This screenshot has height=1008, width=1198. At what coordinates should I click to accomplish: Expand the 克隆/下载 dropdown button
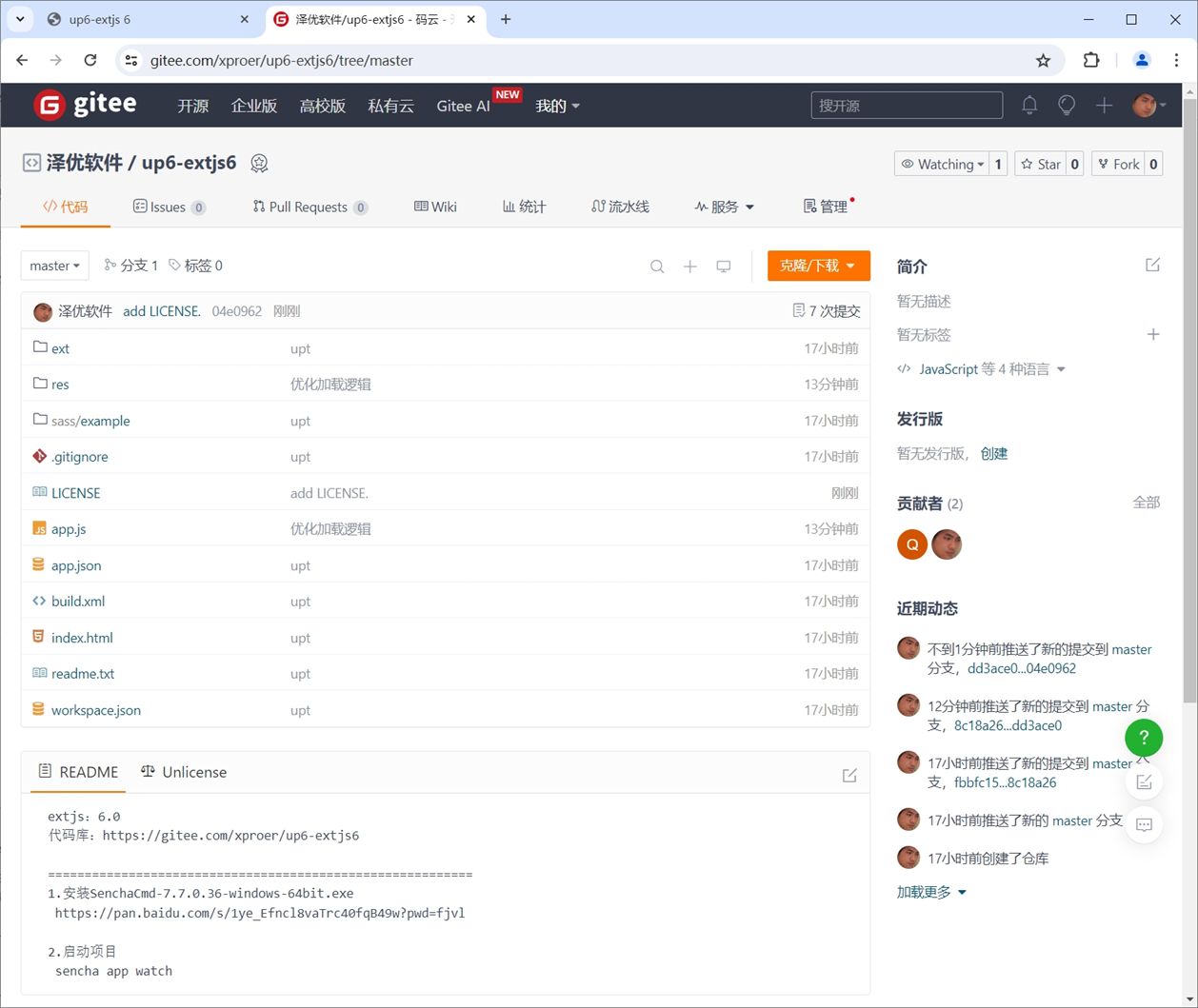click(x=819, y=266)
